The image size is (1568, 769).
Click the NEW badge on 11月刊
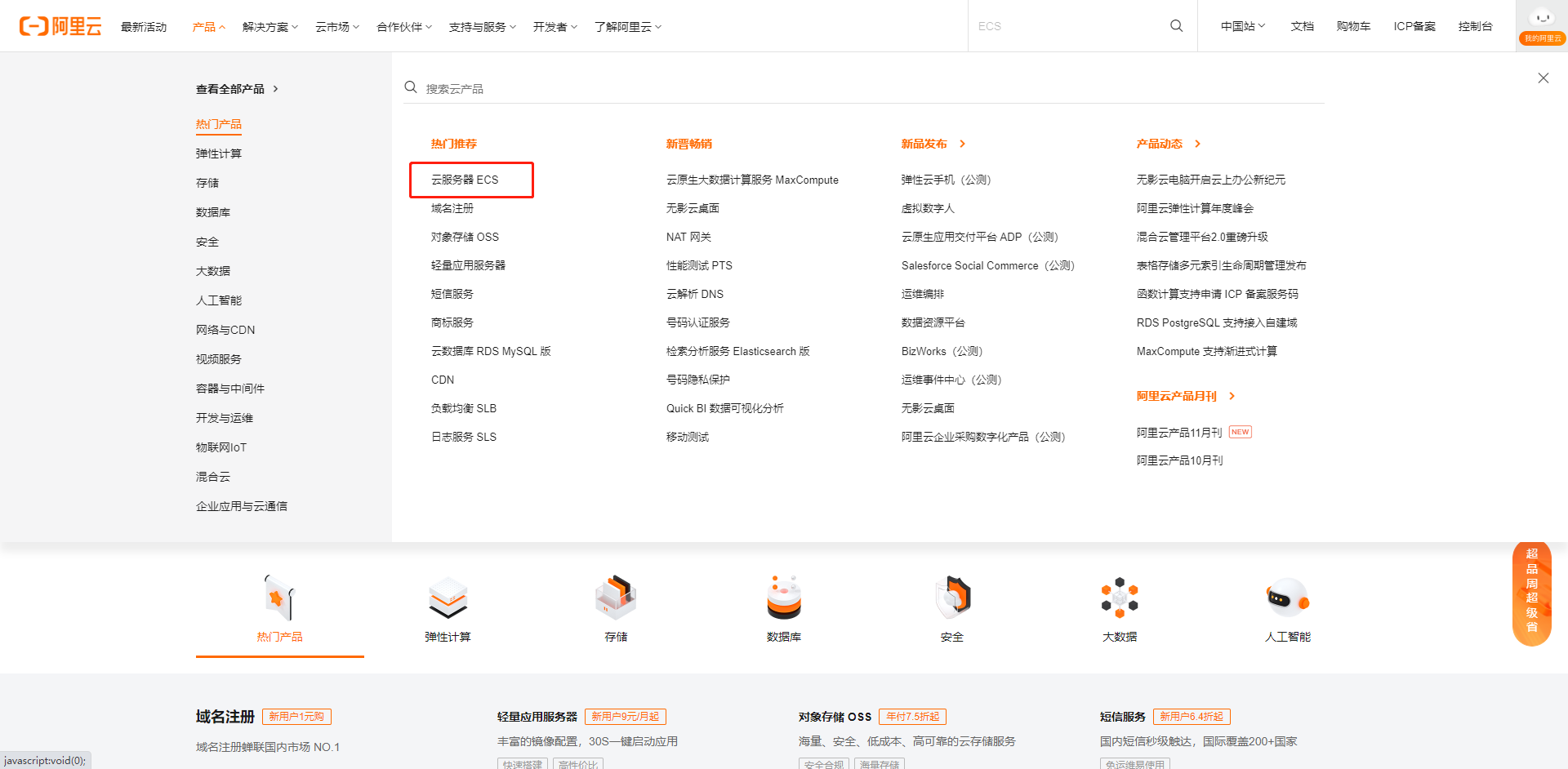pos(1241,432)
